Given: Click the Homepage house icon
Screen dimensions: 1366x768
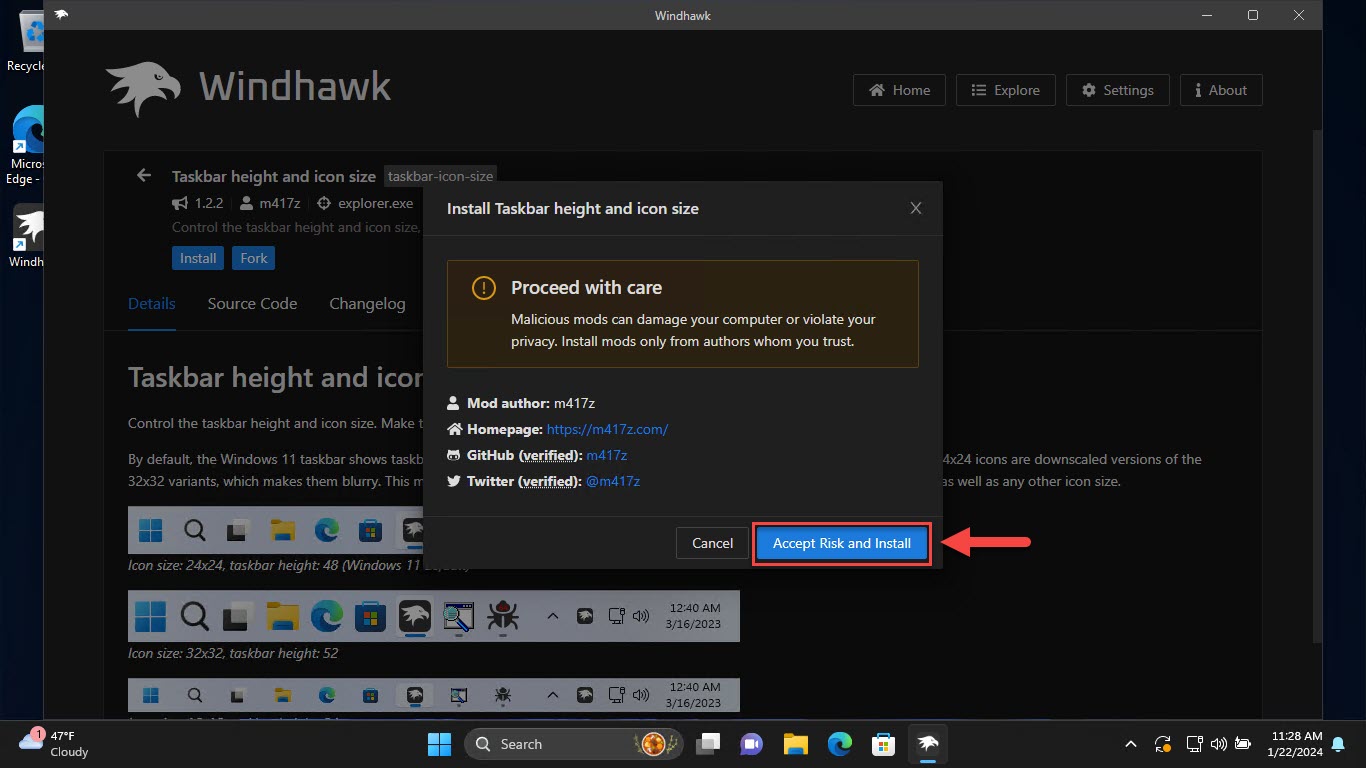Looking at the screenshot, I should click(x=454, y=429).
